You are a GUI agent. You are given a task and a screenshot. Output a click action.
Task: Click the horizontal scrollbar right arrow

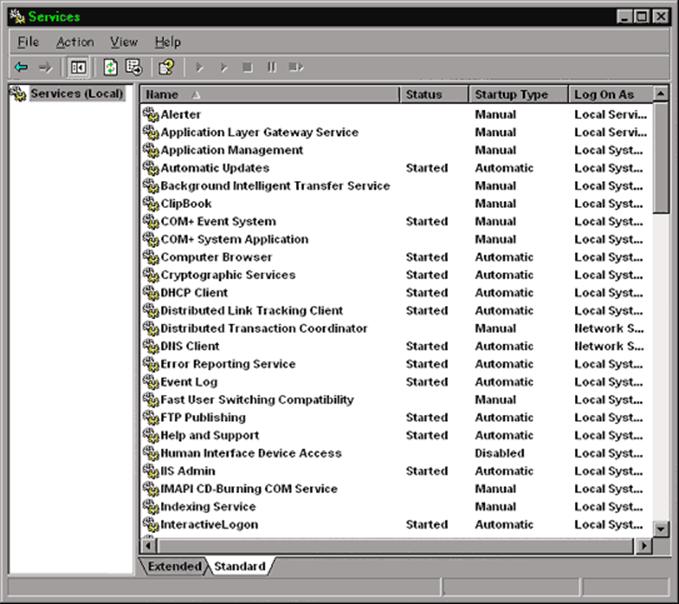[x=644, y=546]
